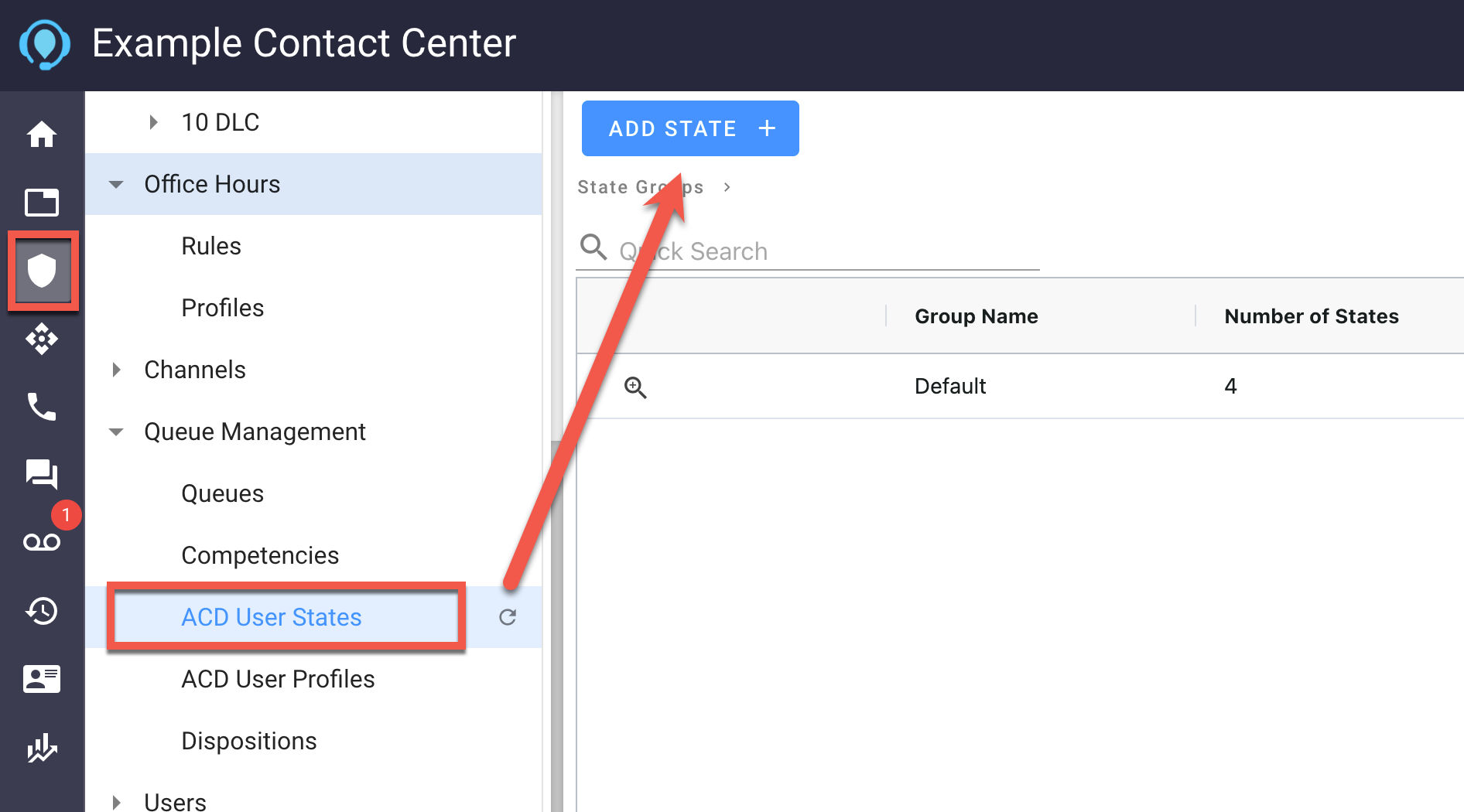This screenshot has height=812, width=1464.
Task: Select the Queue Management label
Action: (x=255, y=432)
